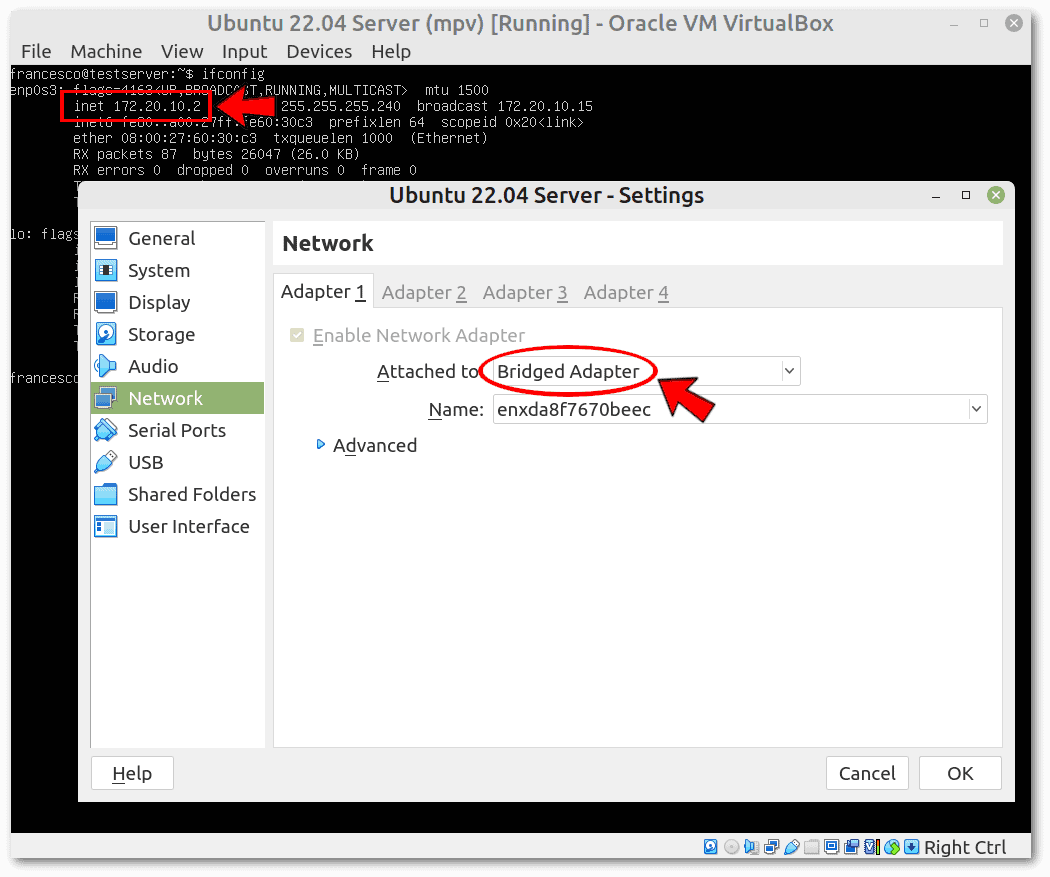
Task: Select Shared Folders in the settings list
Action: coord(177,494)
